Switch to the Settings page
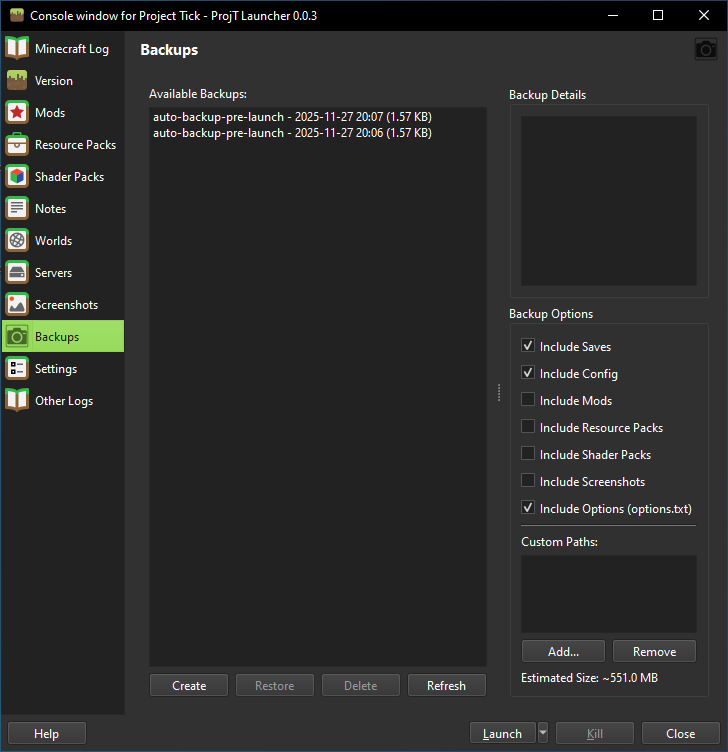Viewport: 728px width, 752px height. (63, 368)
